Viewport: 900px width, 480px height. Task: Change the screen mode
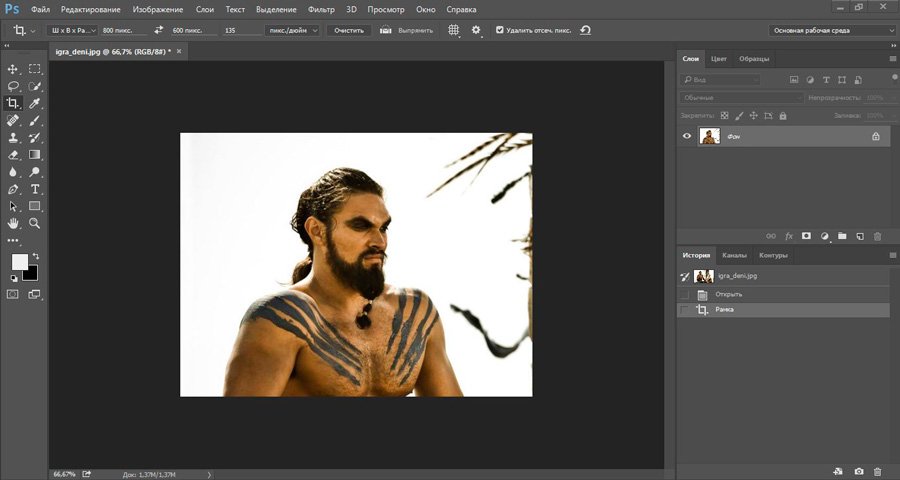coord(34,295)
